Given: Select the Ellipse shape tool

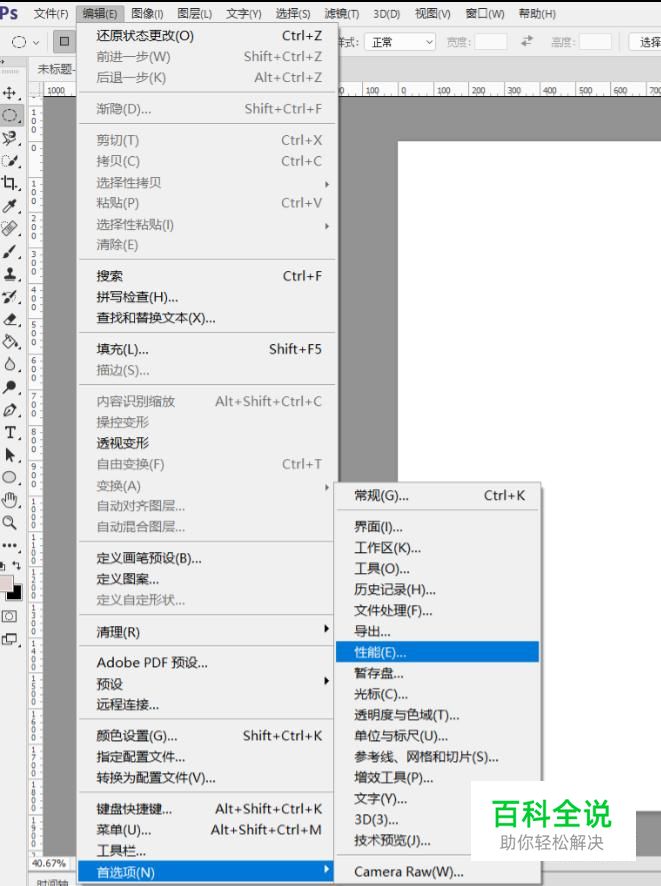Looking at the screenshot, I should click(10, 477).
